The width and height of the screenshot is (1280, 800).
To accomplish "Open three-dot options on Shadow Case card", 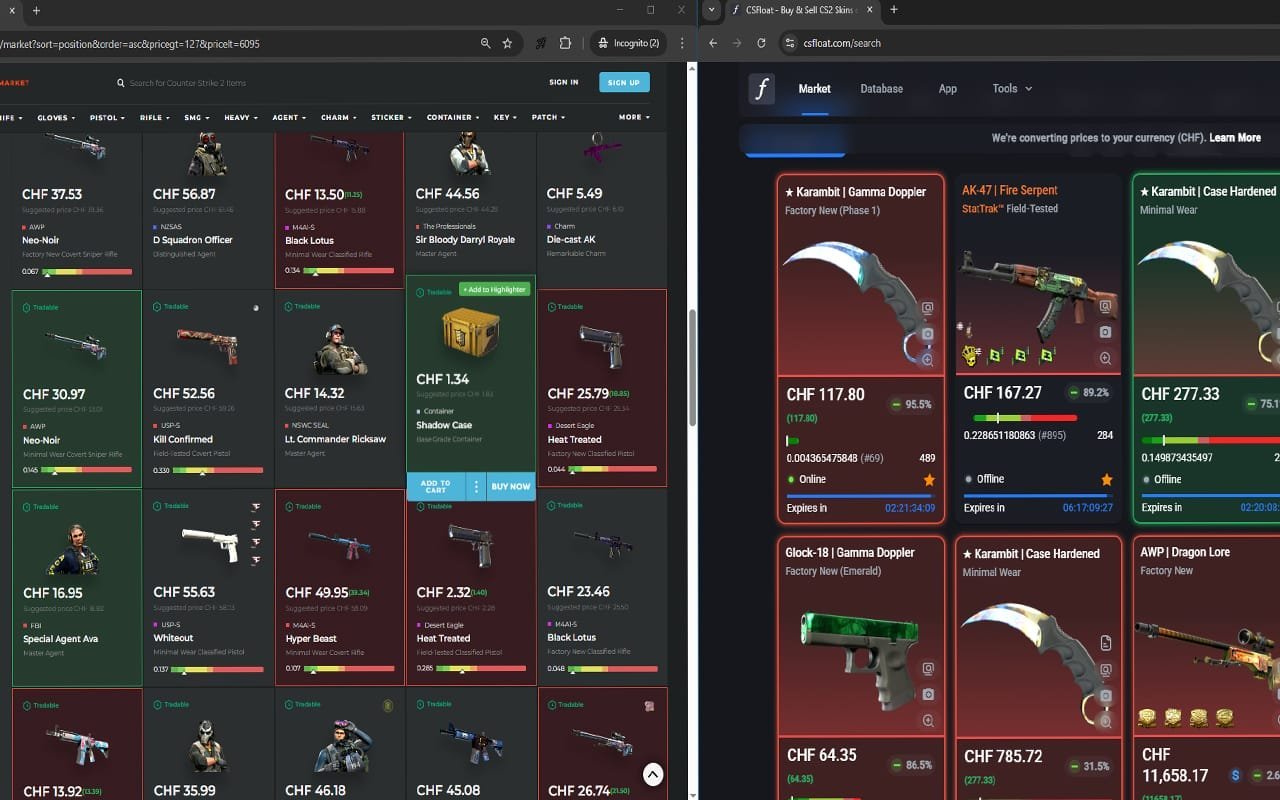I will point(476,486).
